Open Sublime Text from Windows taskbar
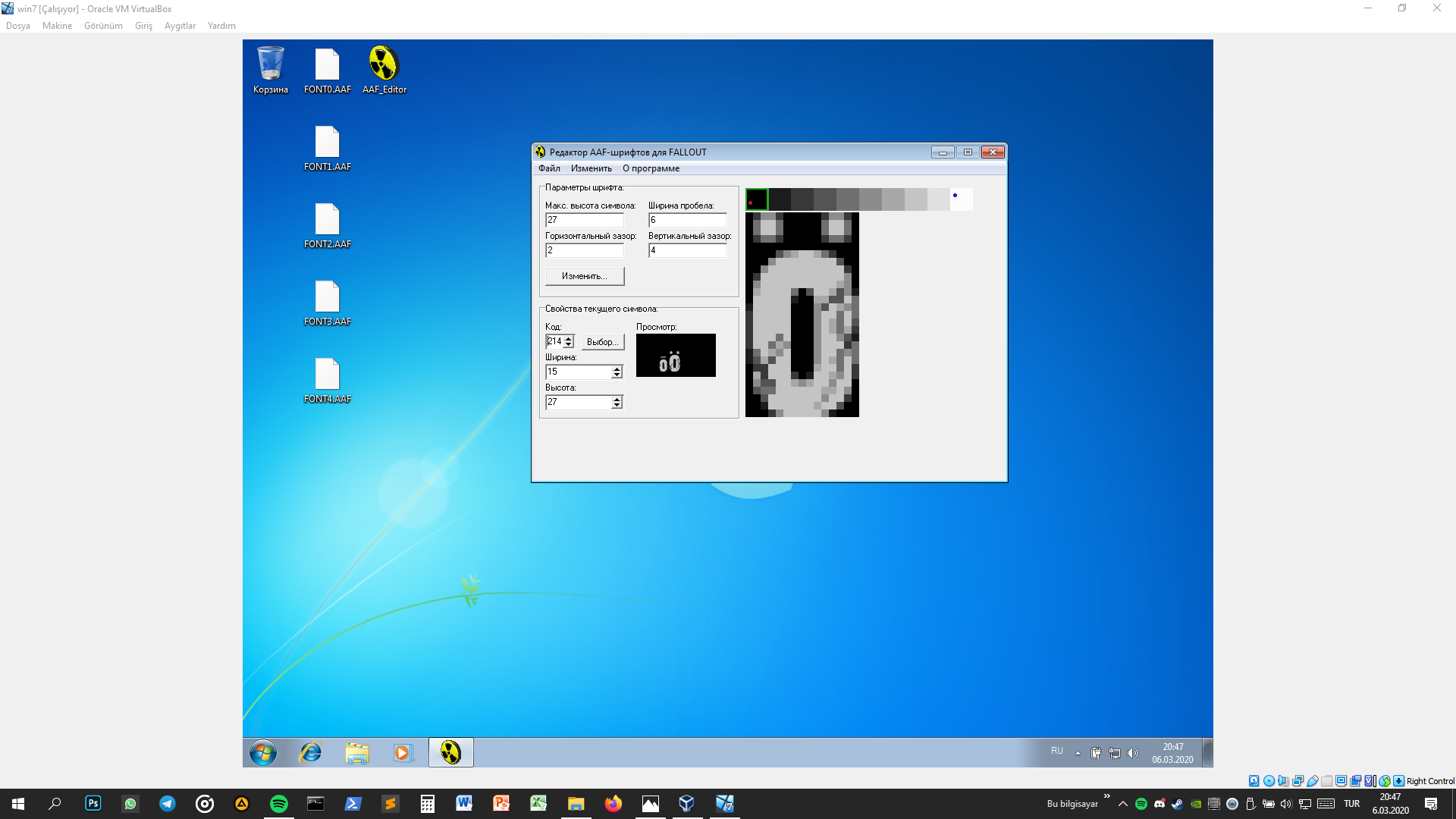The height and width of the screenshot is (819, 1456). (391, 803)
